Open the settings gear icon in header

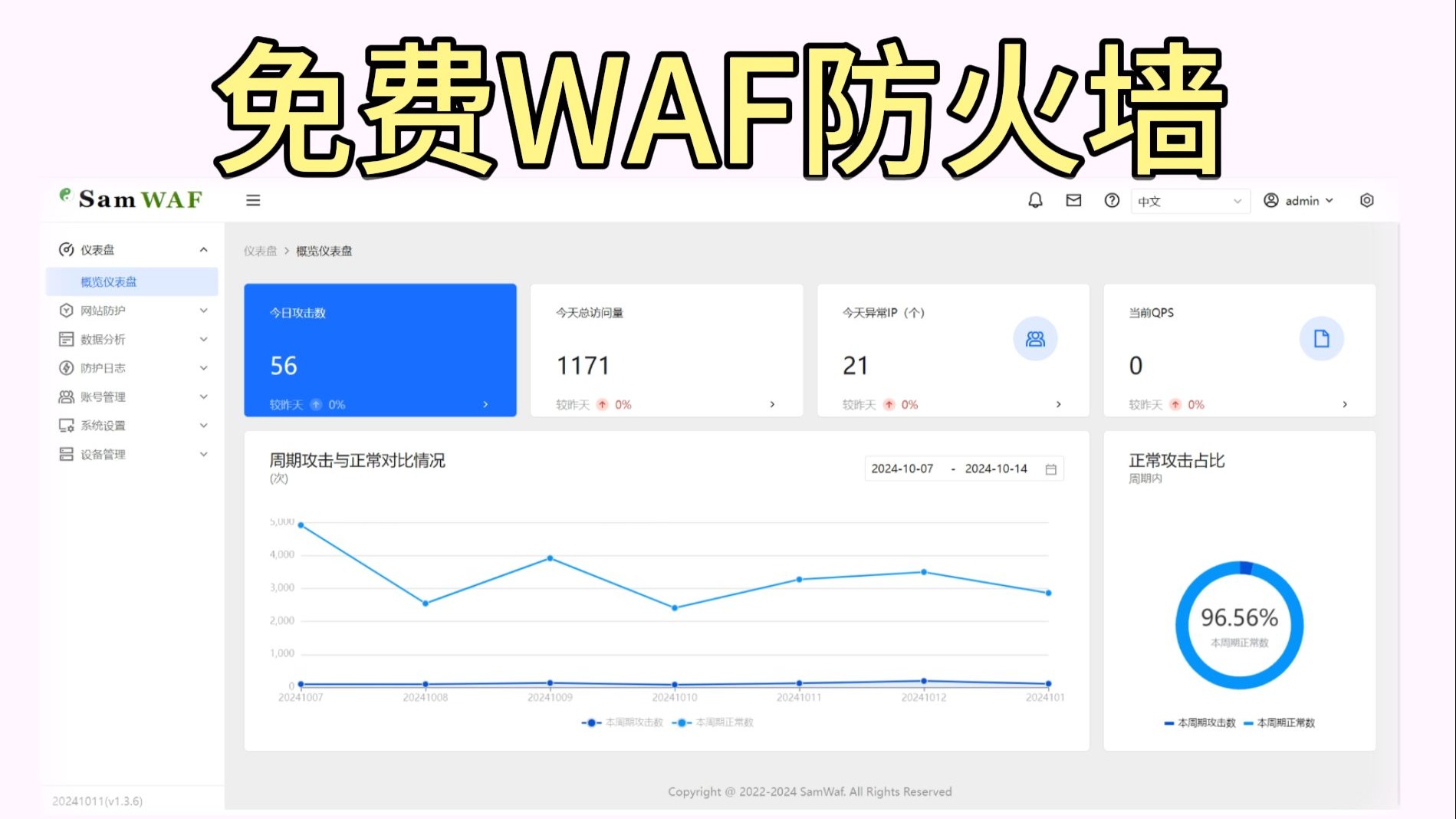[x=1366, y=200]
